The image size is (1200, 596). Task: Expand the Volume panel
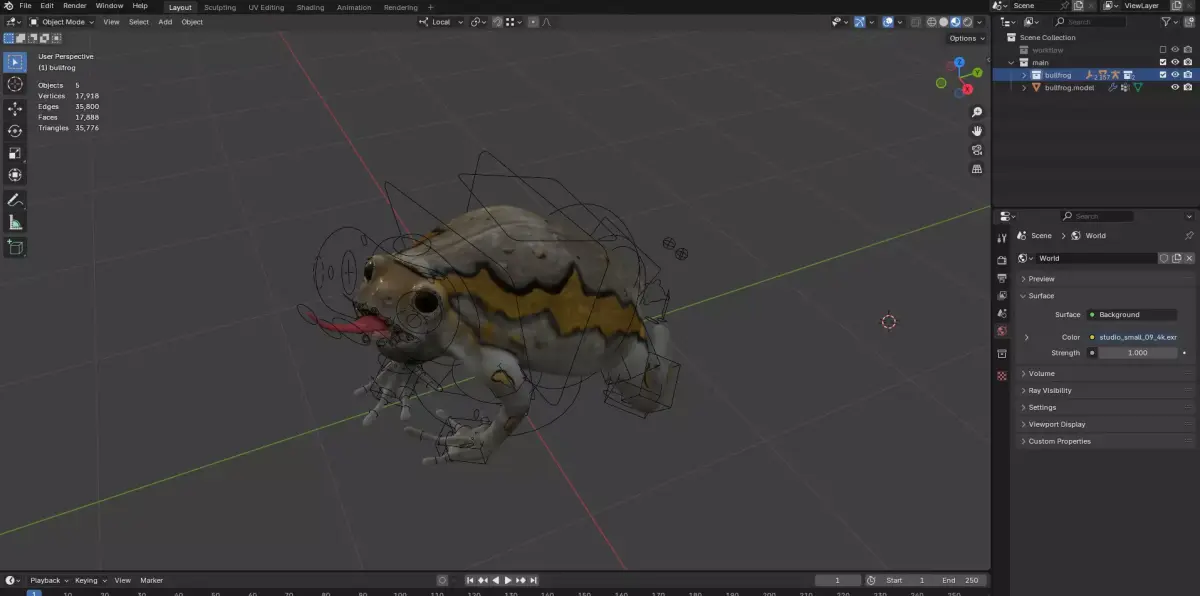pos(1106,374)
